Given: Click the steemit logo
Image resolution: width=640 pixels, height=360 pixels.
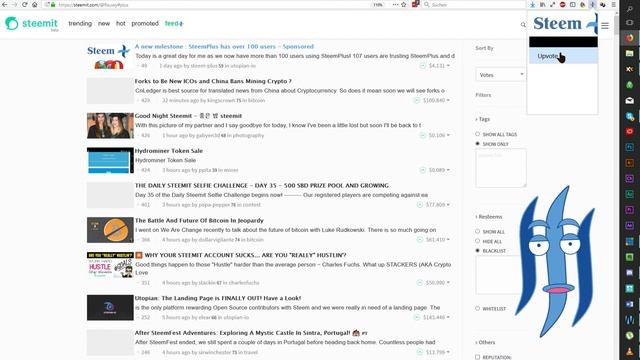Looking at the screenshot, I should point(31,24).
